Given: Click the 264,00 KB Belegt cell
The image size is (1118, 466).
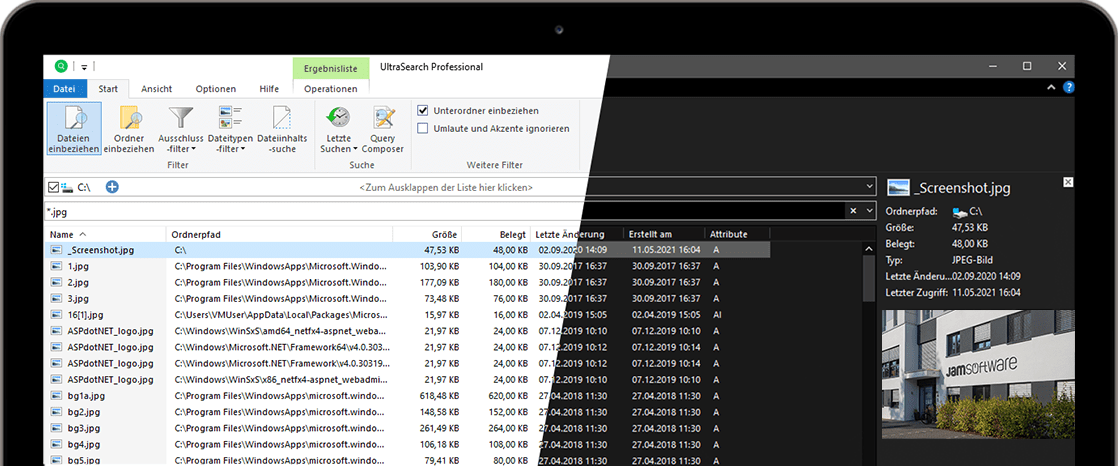Looking at the screenshot, I should [509, 428].
